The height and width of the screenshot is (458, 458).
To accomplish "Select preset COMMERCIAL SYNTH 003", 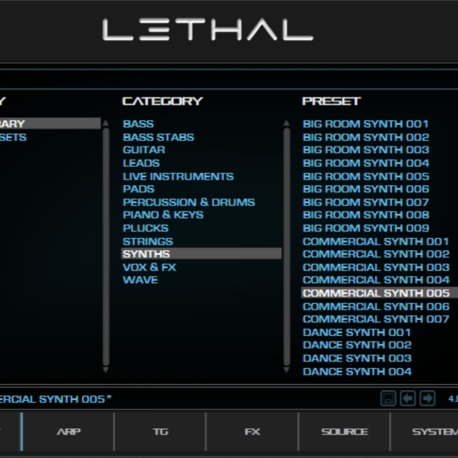I will (376, 267).
